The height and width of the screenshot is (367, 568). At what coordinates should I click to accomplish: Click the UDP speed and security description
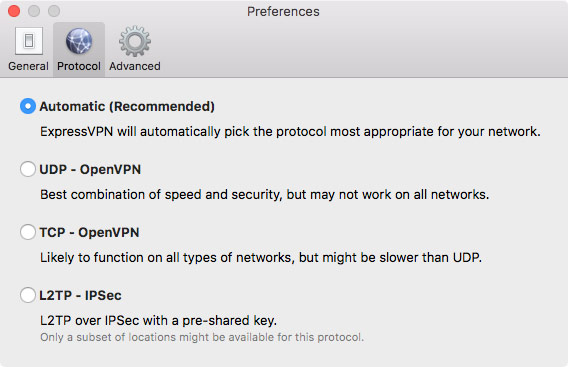point(264,195)
